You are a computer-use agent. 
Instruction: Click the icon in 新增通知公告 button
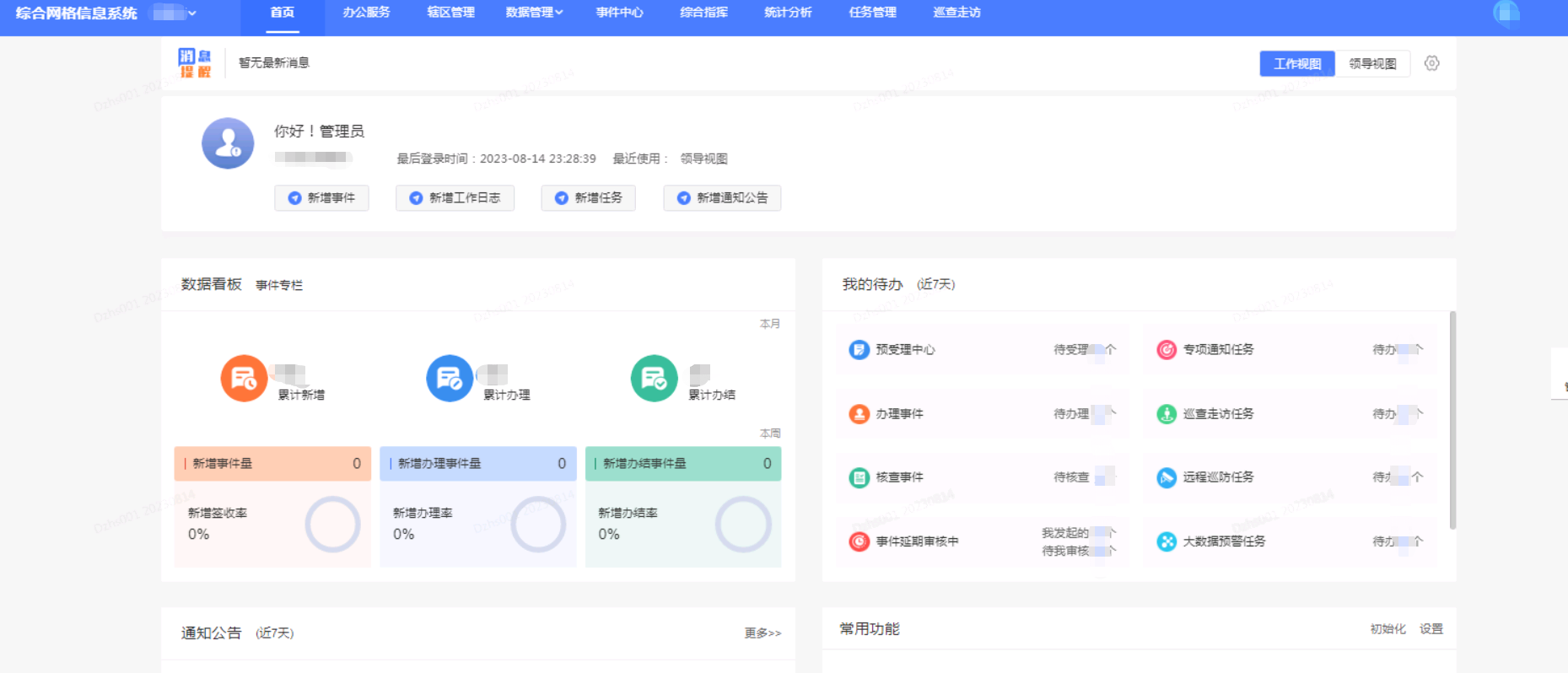[683, 198]
